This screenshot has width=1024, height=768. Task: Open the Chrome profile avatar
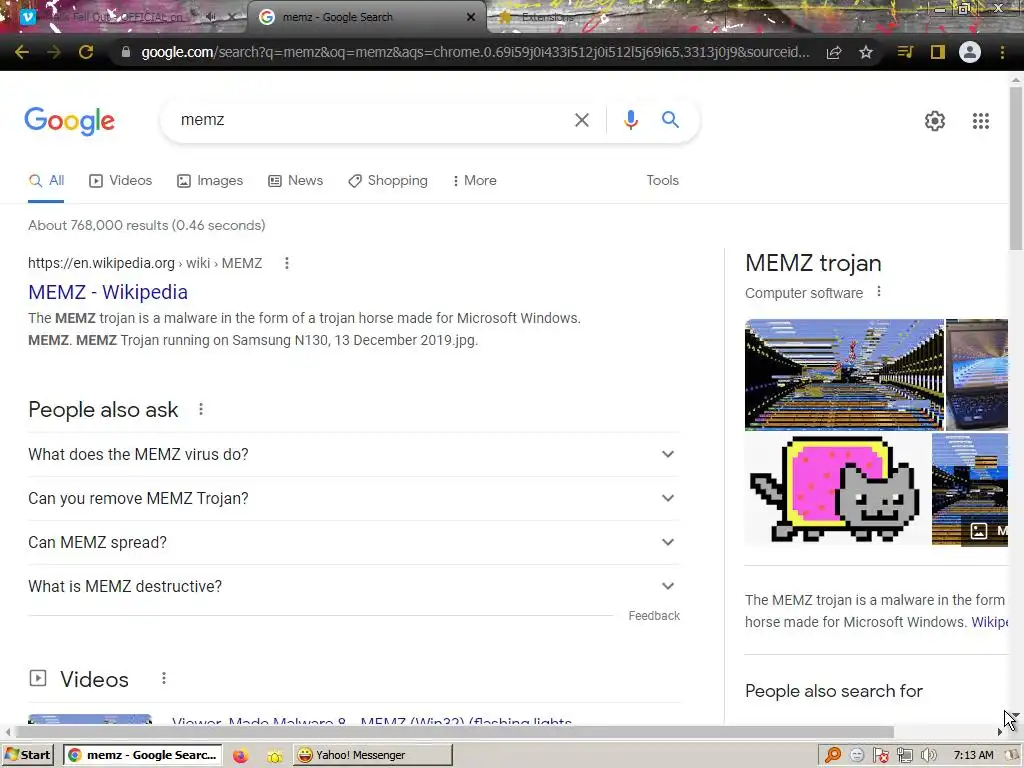[970, 52]
